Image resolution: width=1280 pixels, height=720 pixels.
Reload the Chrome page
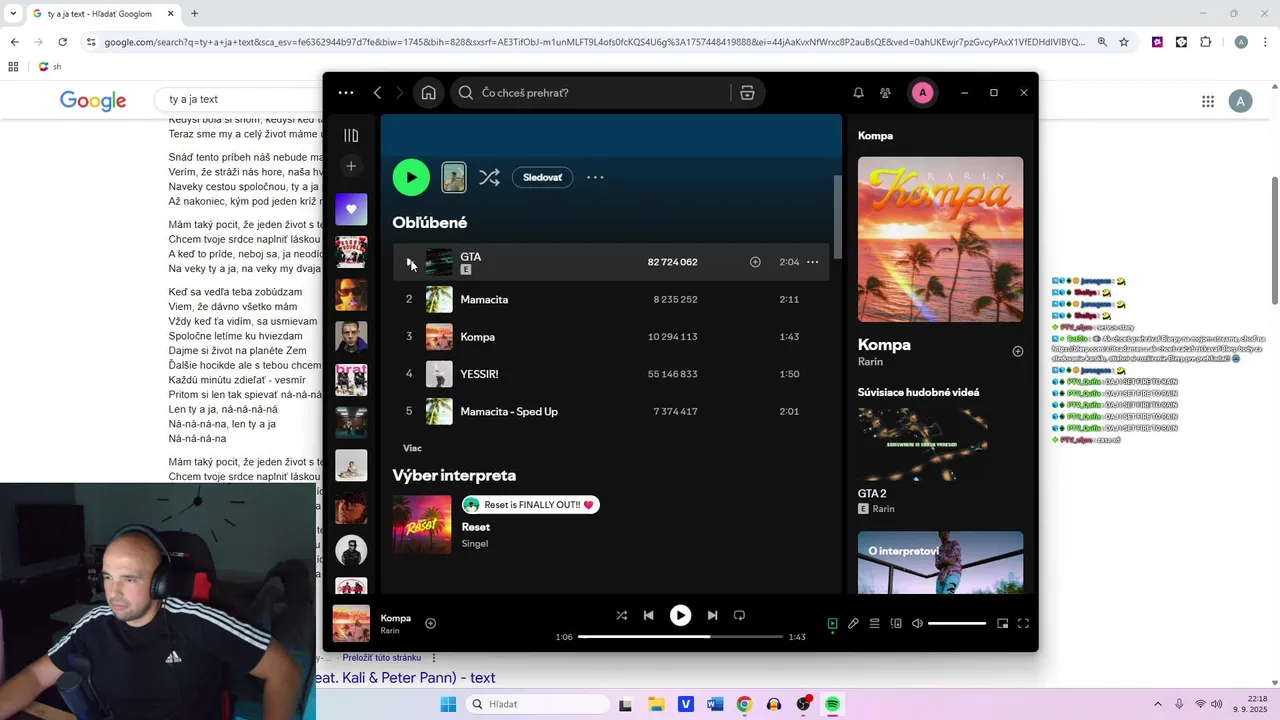pyautogui.click(x=62, y=42)
